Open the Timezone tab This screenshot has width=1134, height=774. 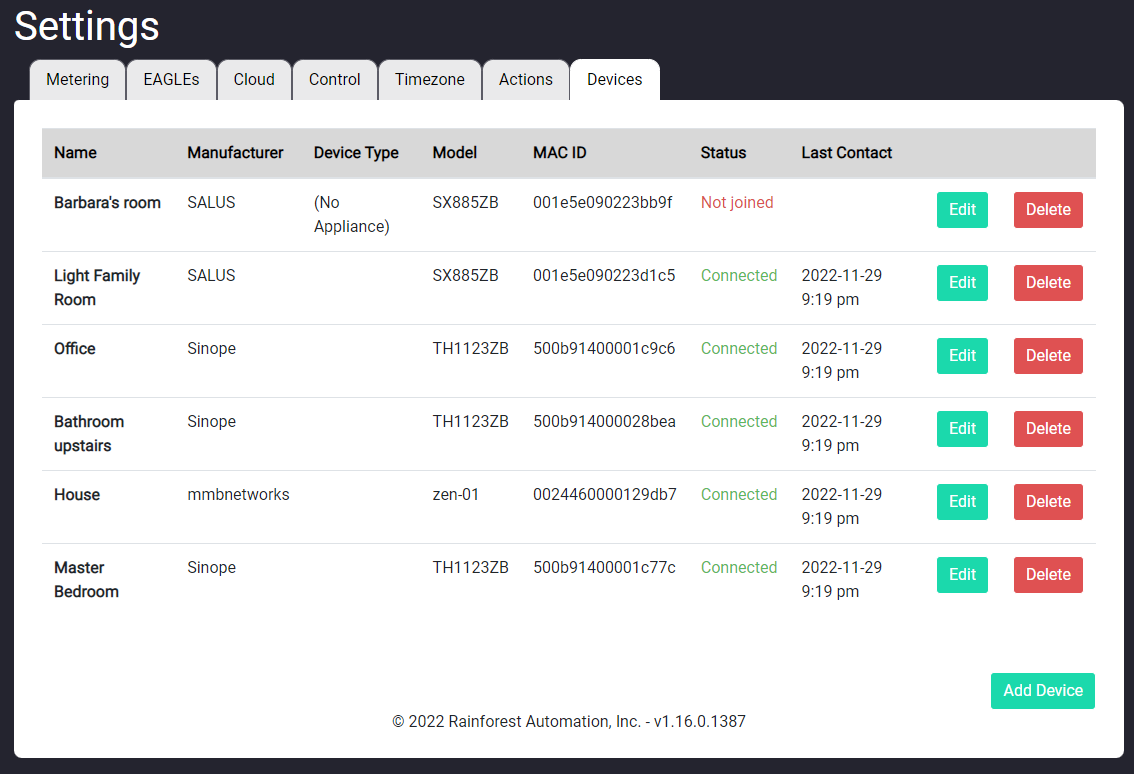(430, 80)
